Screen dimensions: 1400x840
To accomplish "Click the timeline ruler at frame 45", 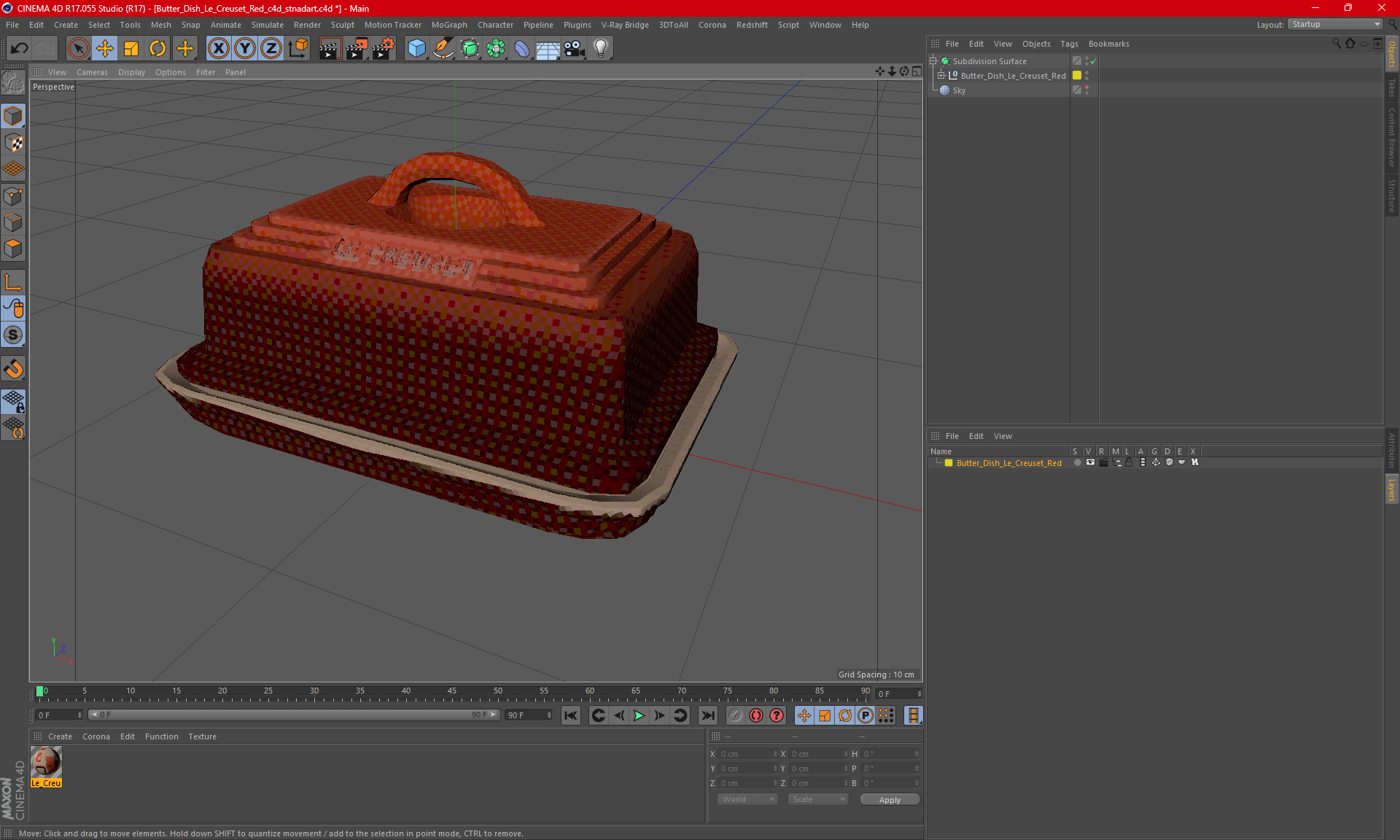I will (452, 691).
